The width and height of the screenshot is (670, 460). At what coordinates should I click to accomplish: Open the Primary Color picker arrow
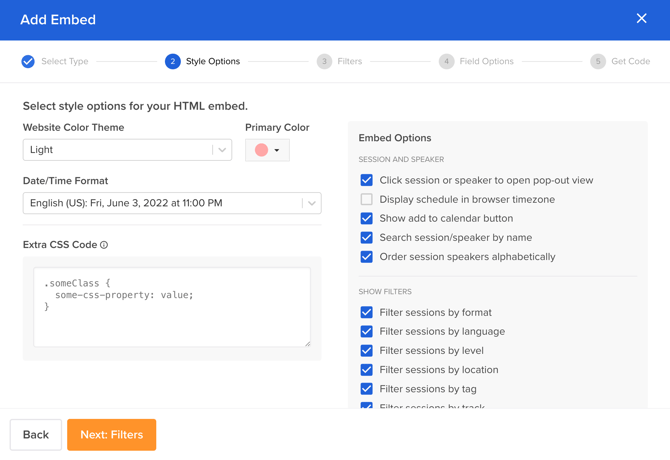pos(277,151)
